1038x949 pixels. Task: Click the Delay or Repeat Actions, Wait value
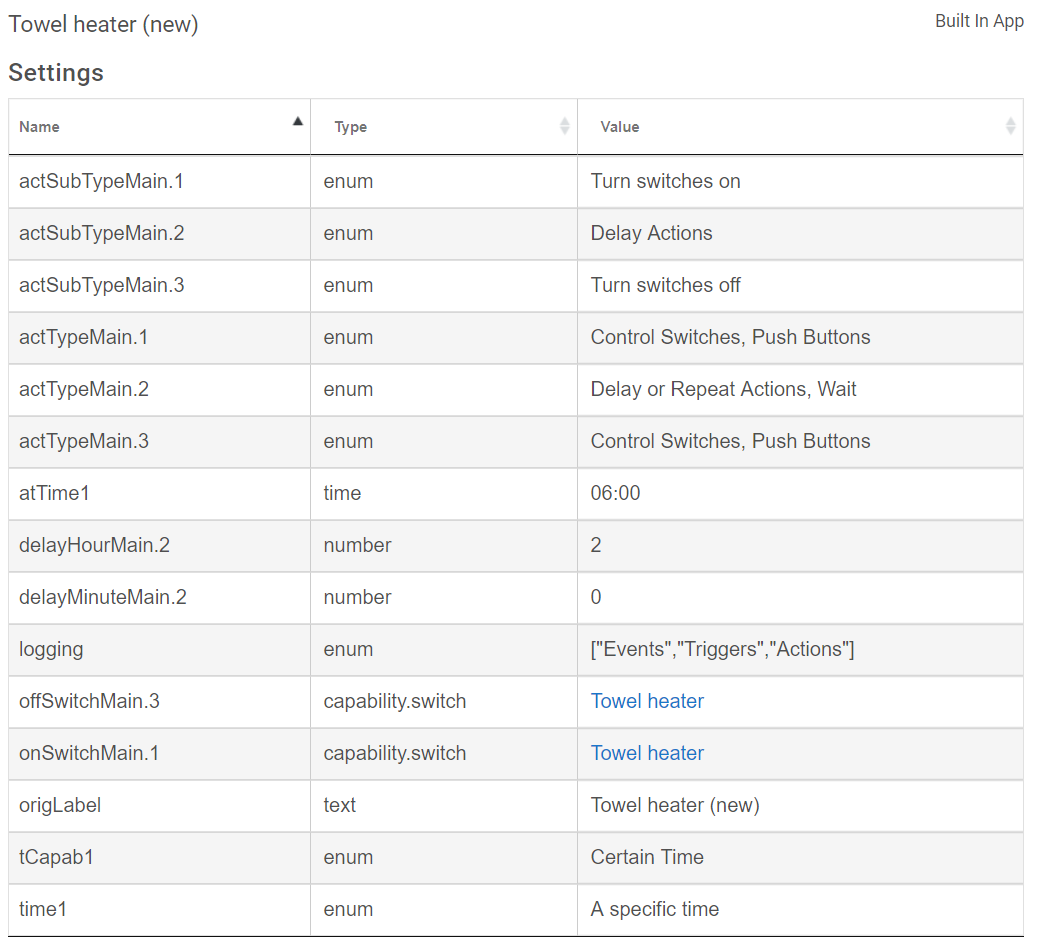coord(723,389)
